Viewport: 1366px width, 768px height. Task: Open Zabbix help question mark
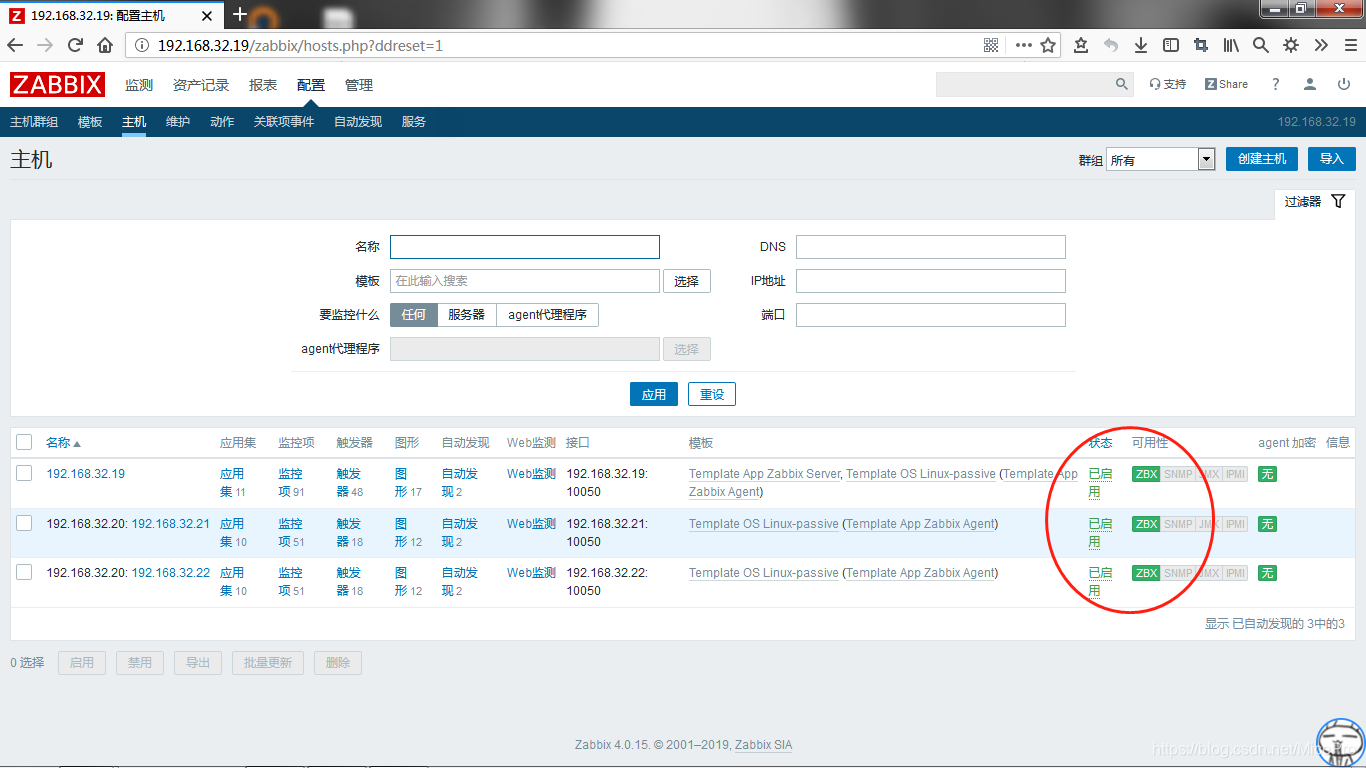1275,85
